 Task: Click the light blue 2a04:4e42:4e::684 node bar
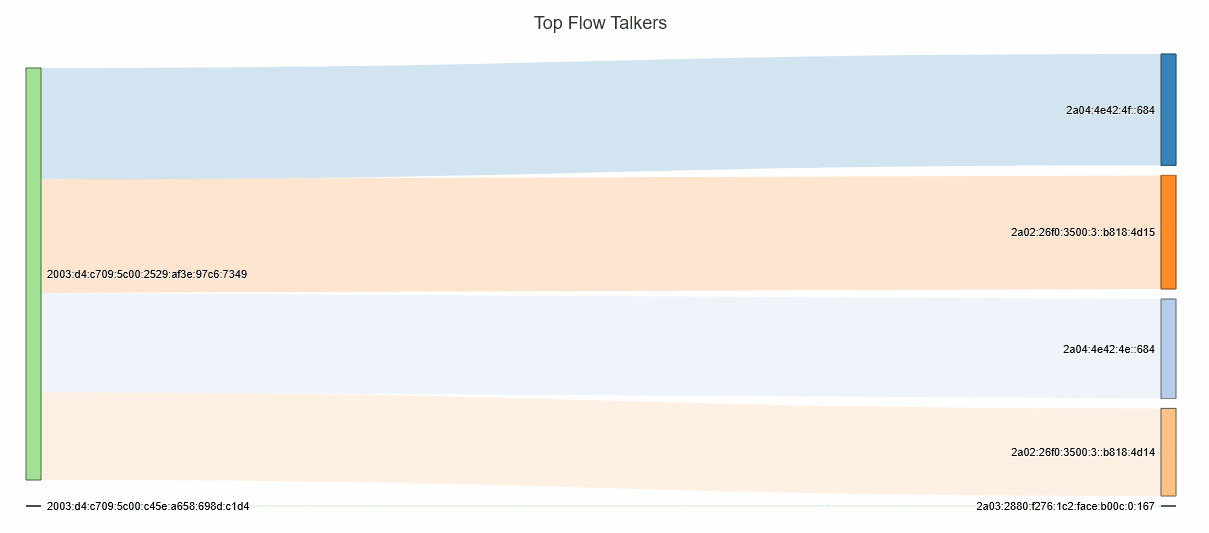(1168, 348)
